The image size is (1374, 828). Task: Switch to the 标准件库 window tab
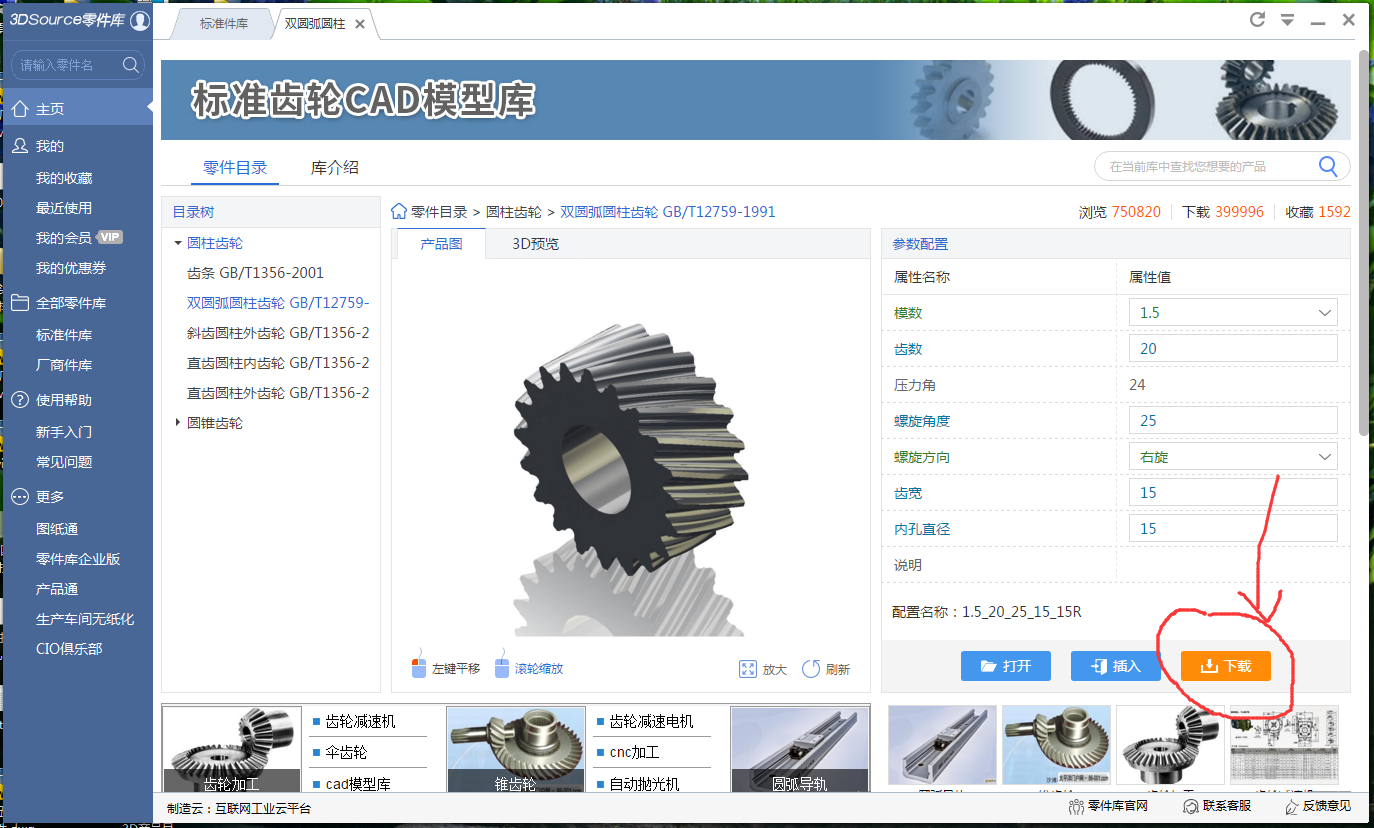pyautogui.click(x=223, y=24)
